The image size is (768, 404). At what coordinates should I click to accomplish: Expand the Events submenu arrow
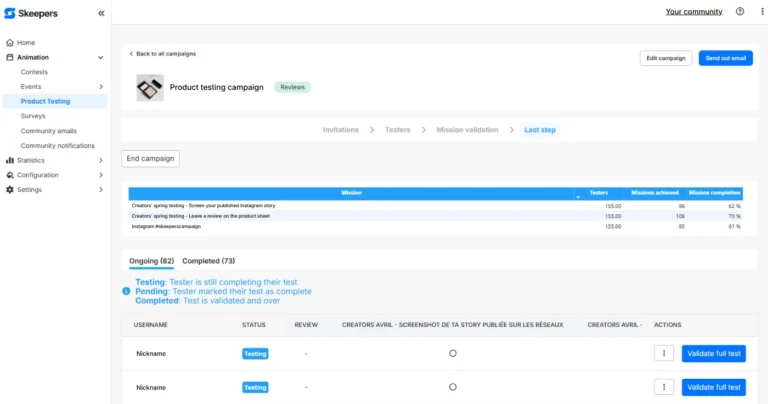(x=101, y=87)
